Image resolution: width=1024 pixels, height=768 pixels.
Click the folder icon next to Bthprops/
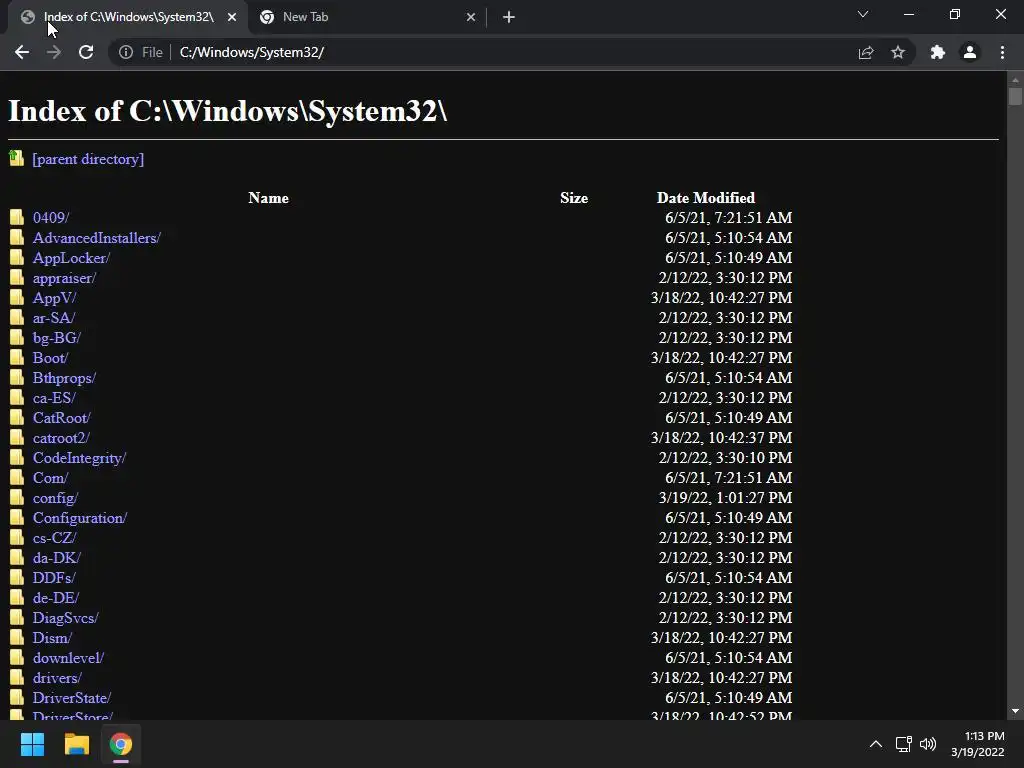point(17,377)
